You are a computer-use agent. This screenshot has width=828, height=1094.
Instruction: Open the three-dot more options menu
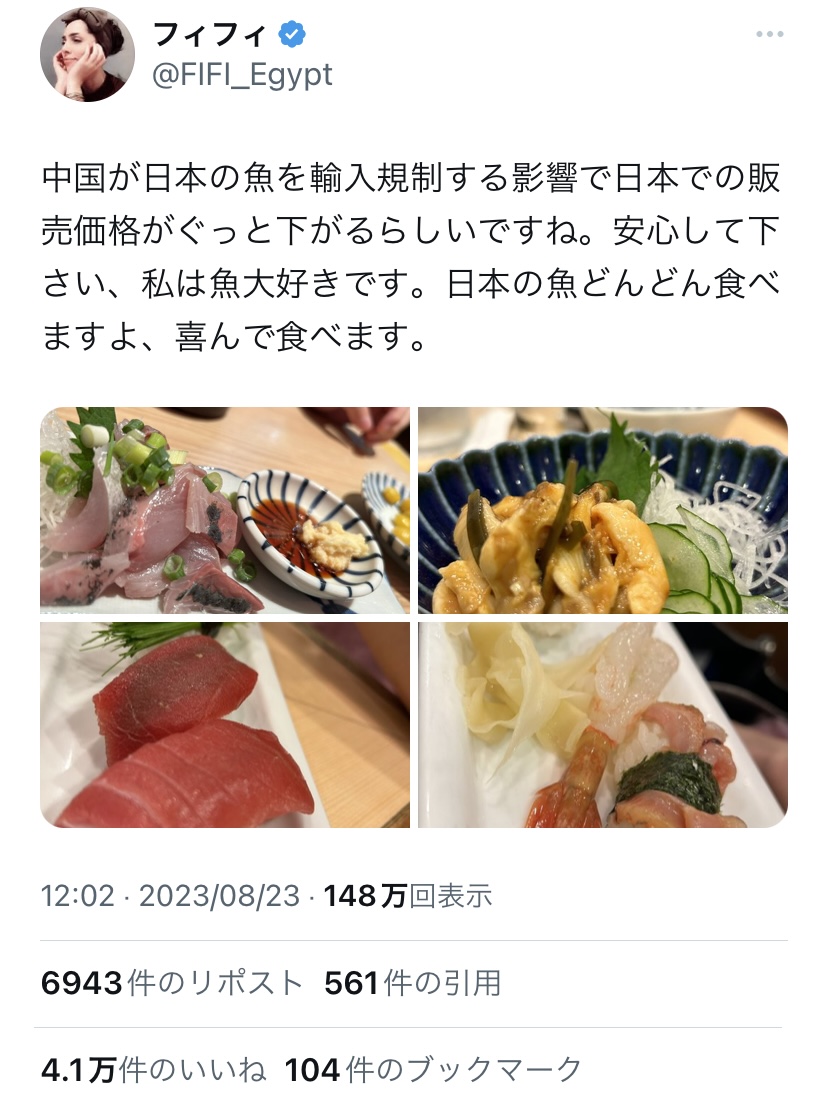[769, 34]
